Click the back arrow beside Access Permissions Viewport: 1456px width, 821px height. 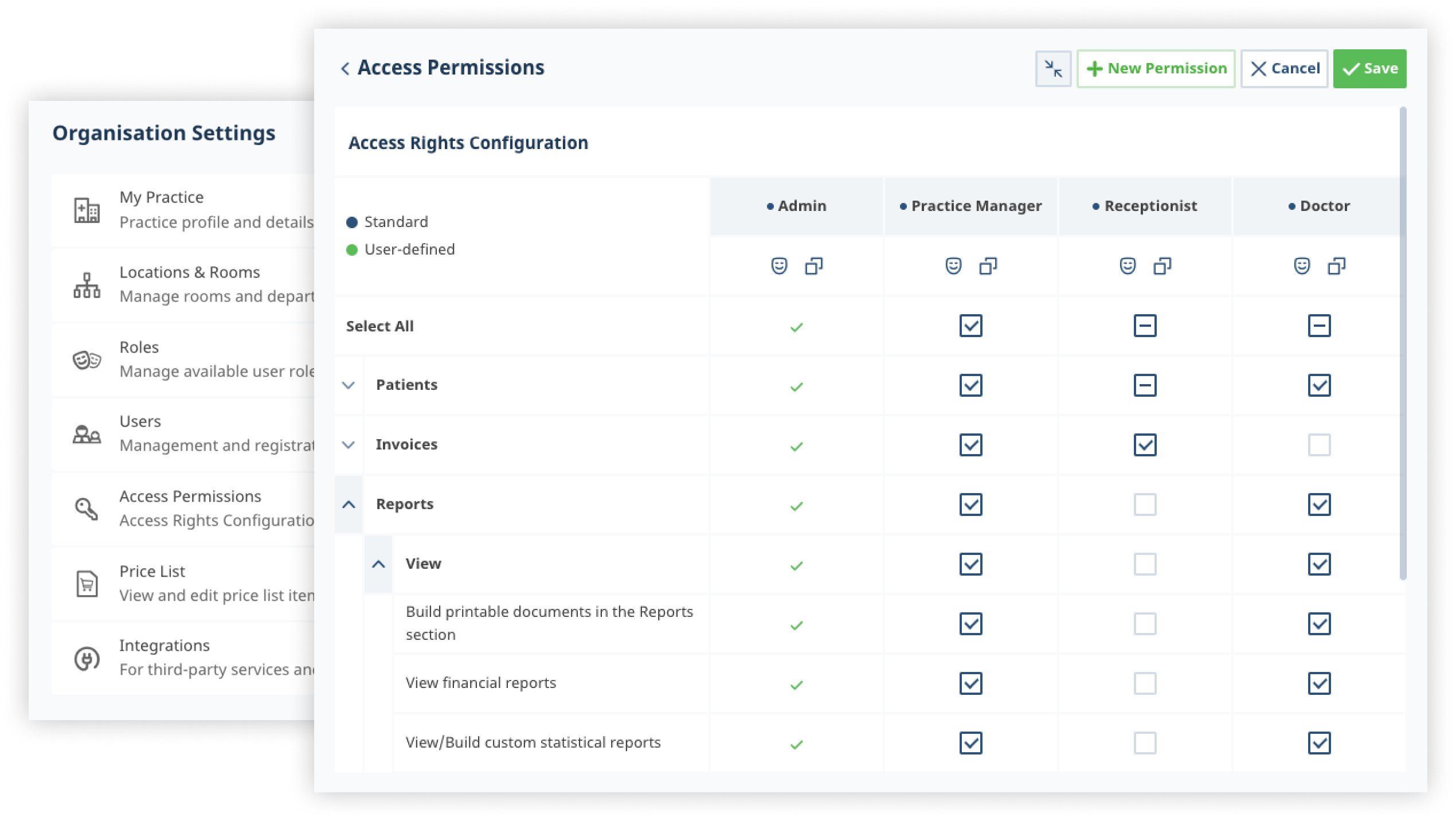pyautogui.click(x=345, y=69)
